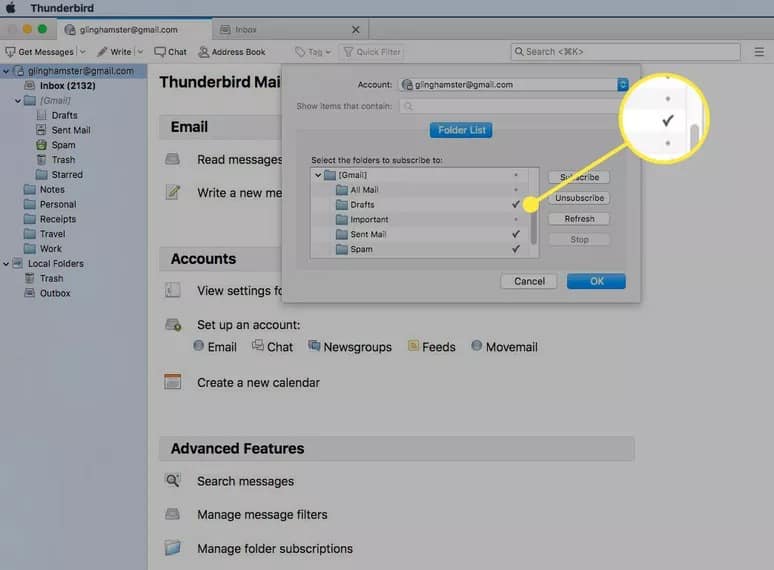Select Inbox (2132) folder
Screen dimensions: 774x570
point(67,86)
